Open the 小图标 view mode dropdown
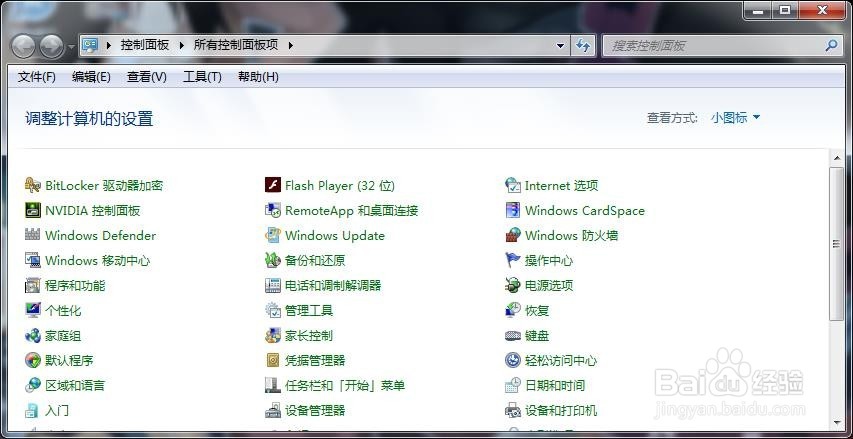Screen dimensions: 853x439 click(735, 118)
